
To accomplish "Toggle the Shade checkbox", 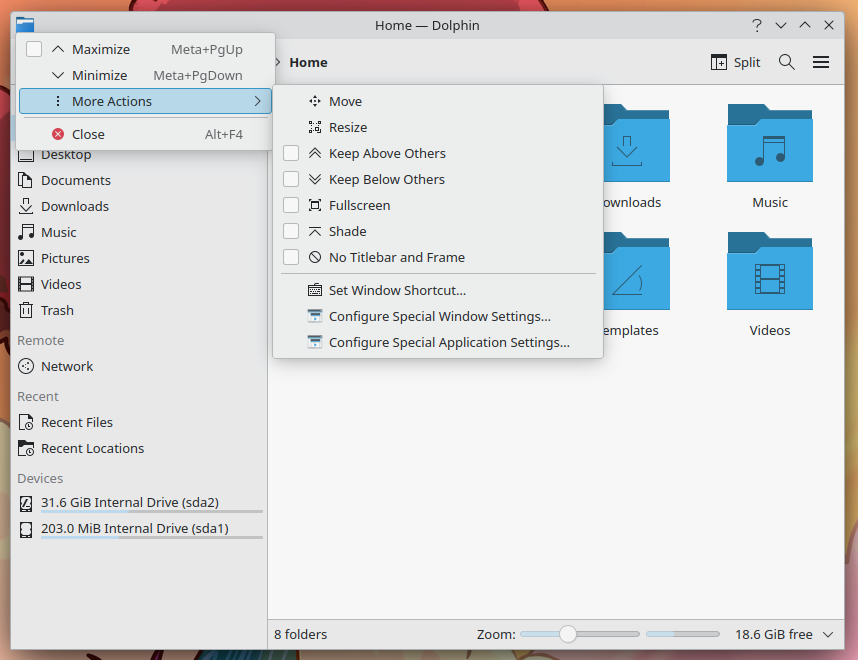I will point(291,231).
